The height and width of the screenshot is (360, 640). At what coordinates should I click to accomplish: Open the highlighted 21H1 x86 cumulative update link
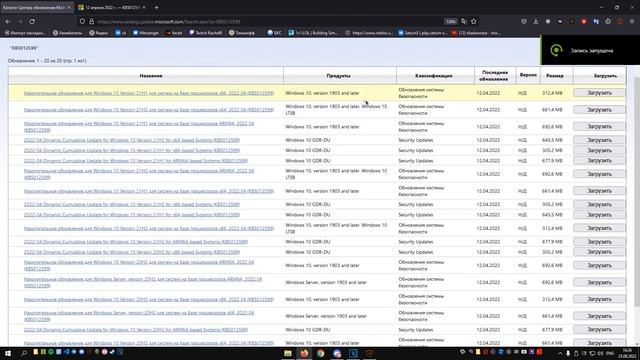pyautogui.click(x=149, y=93)
